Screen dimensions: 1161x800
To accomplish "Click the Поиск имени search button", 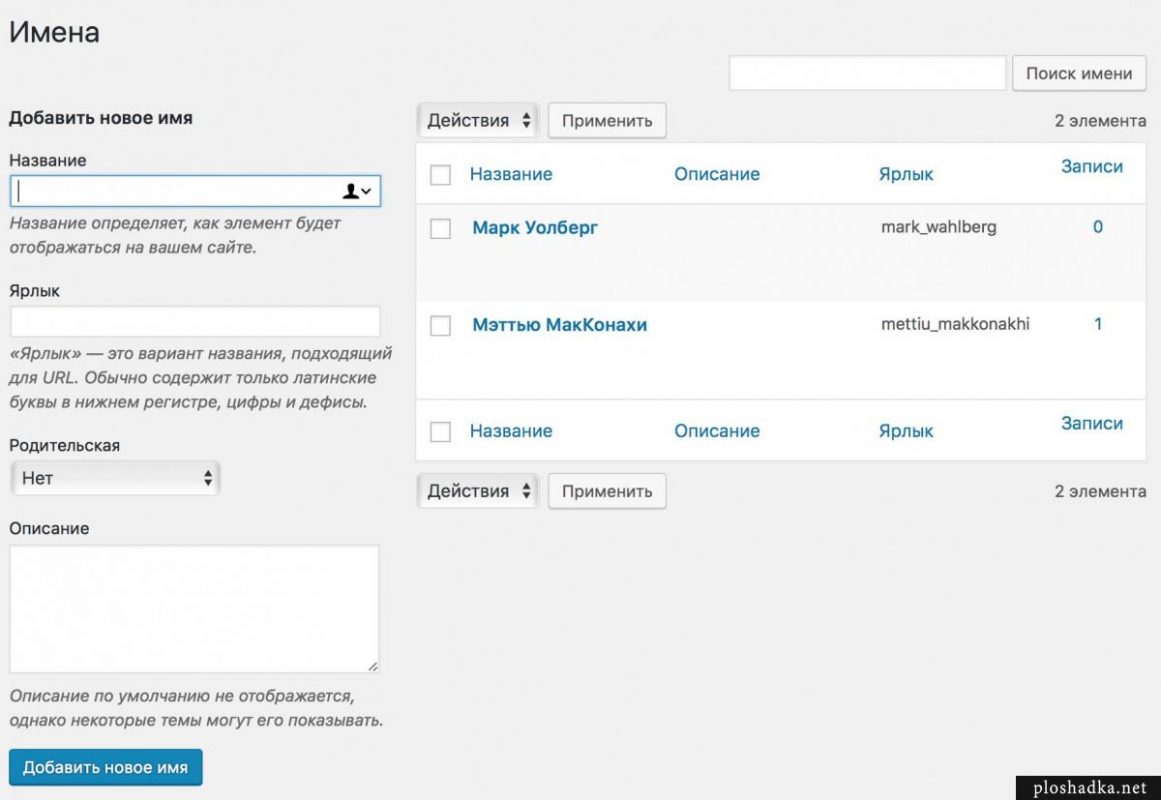I will 1080,72.
